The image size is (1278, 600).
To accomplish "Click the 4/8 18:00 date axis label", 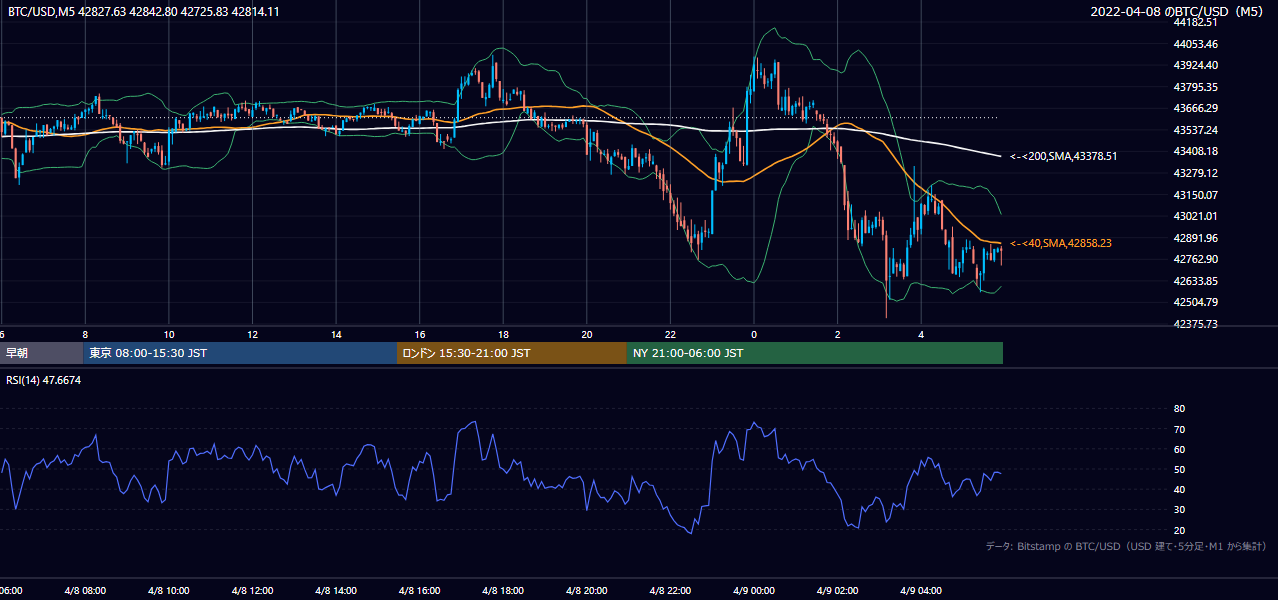I will click(503, 591).
